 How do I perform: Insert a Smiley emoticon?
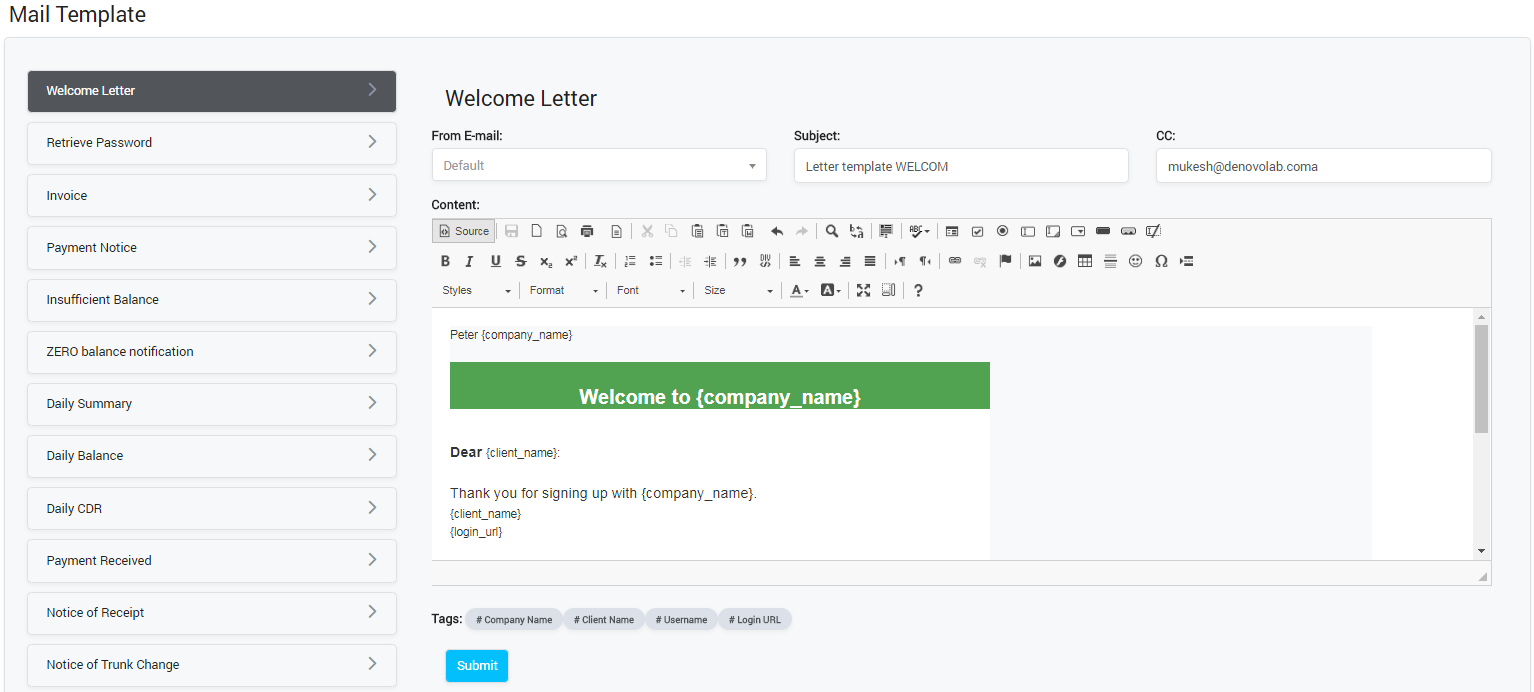point(1135,261)
